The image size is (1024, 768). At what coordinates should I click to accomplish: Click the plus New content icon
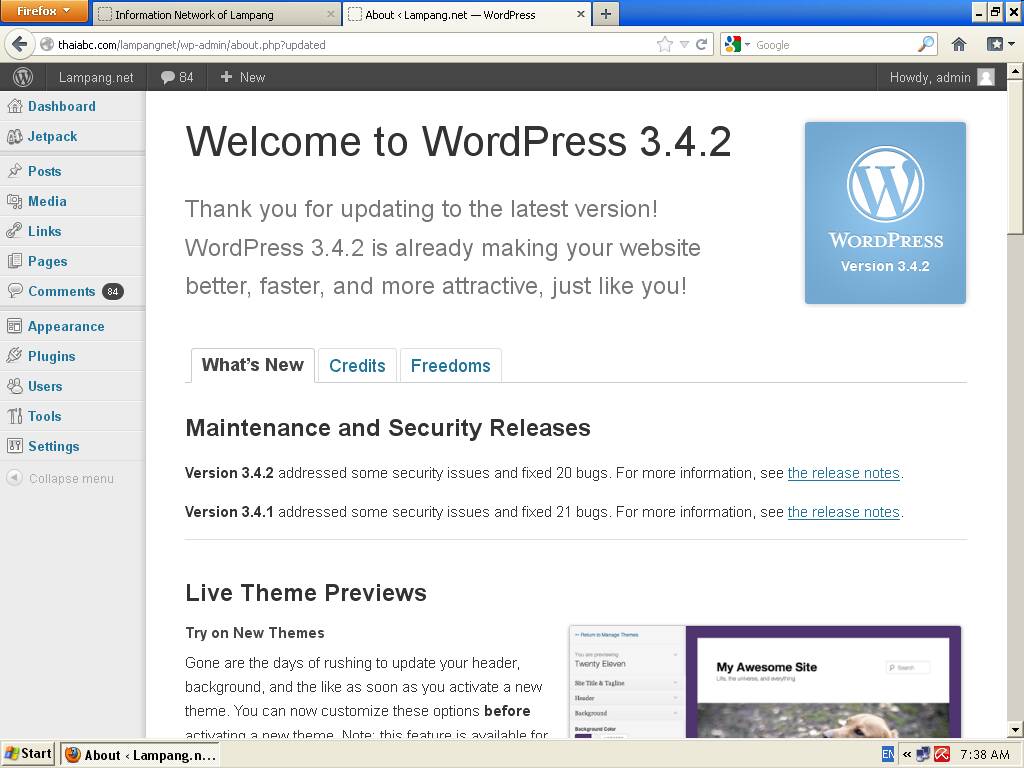click(227, 77)
